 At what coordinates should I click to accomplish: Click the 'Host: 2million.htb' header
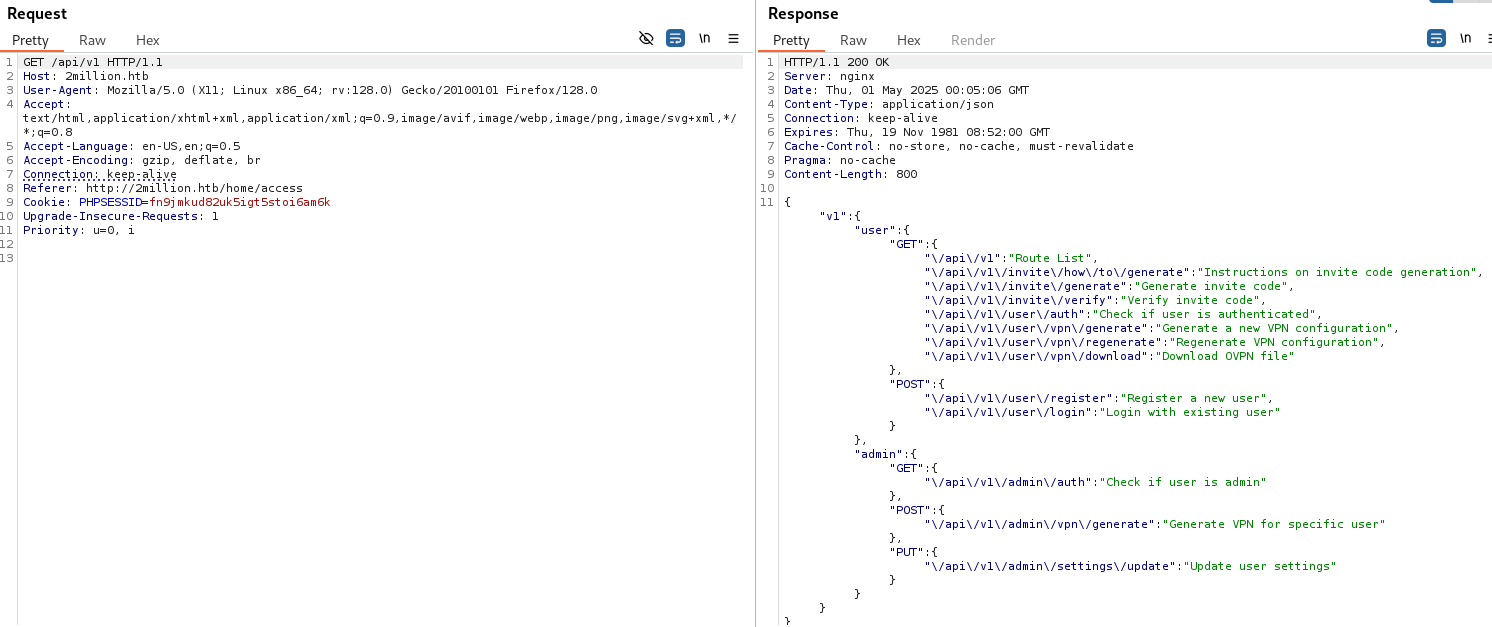tap(86, 76)
